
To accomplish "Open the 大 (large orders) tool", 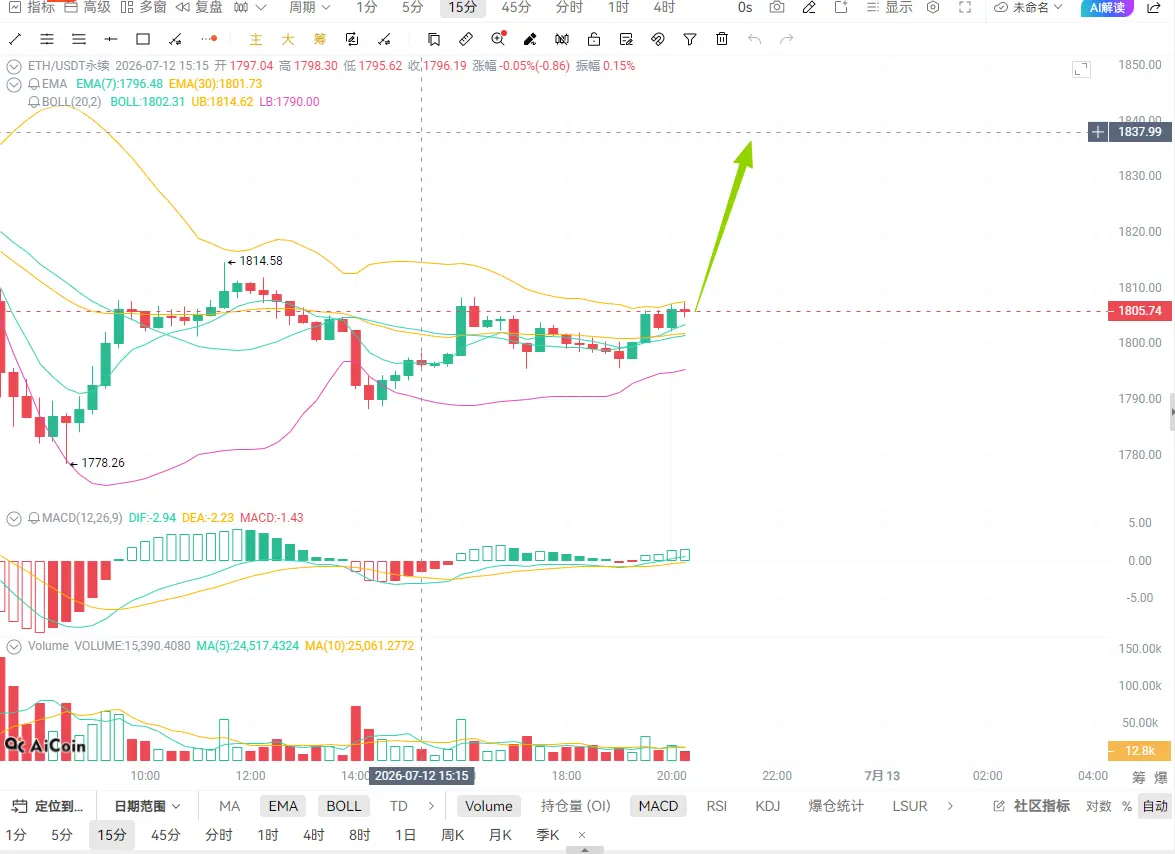I will (x=288, y=39).
